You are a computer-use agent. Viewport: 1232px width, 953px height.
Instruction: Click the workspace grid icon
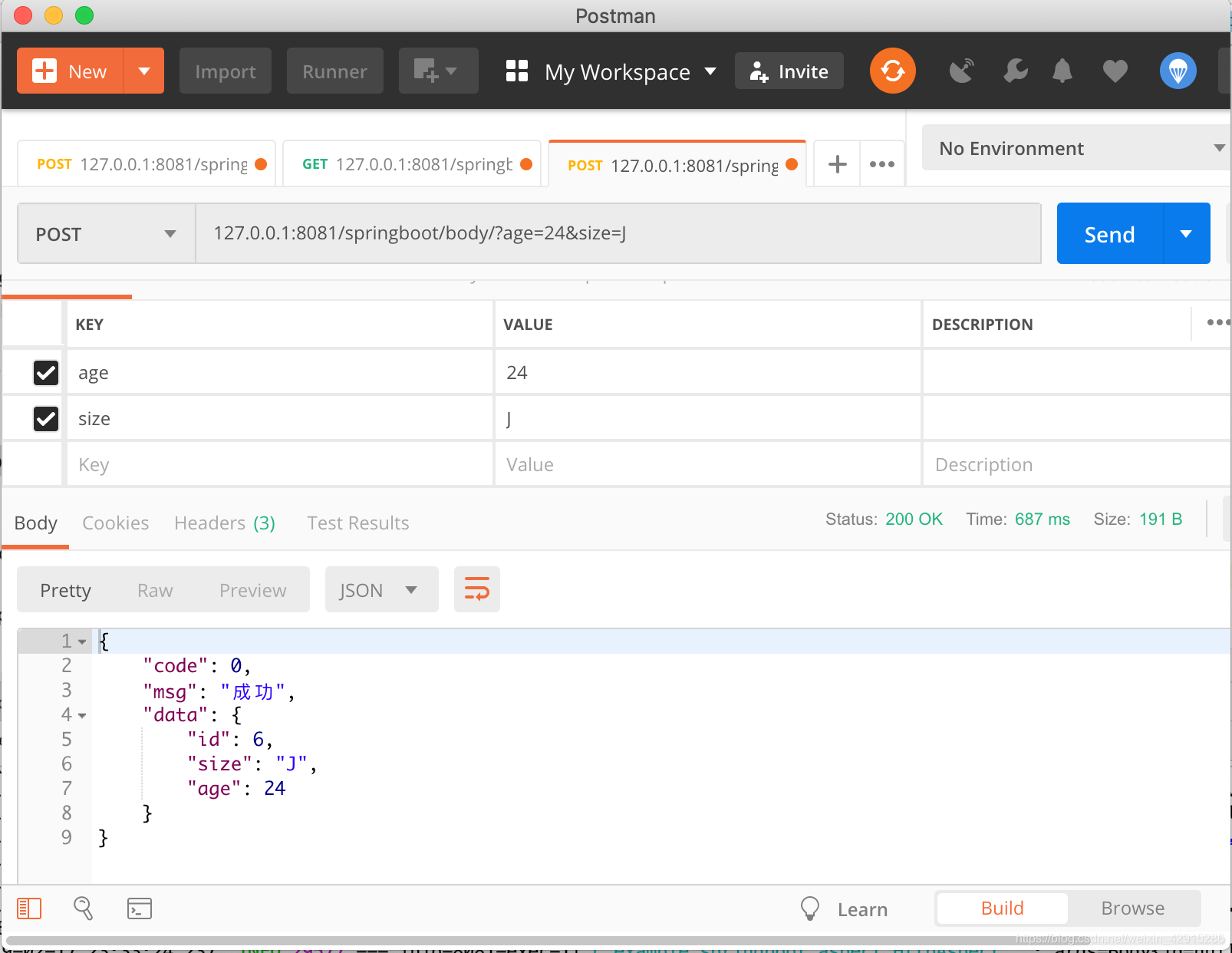coord(517,71)
